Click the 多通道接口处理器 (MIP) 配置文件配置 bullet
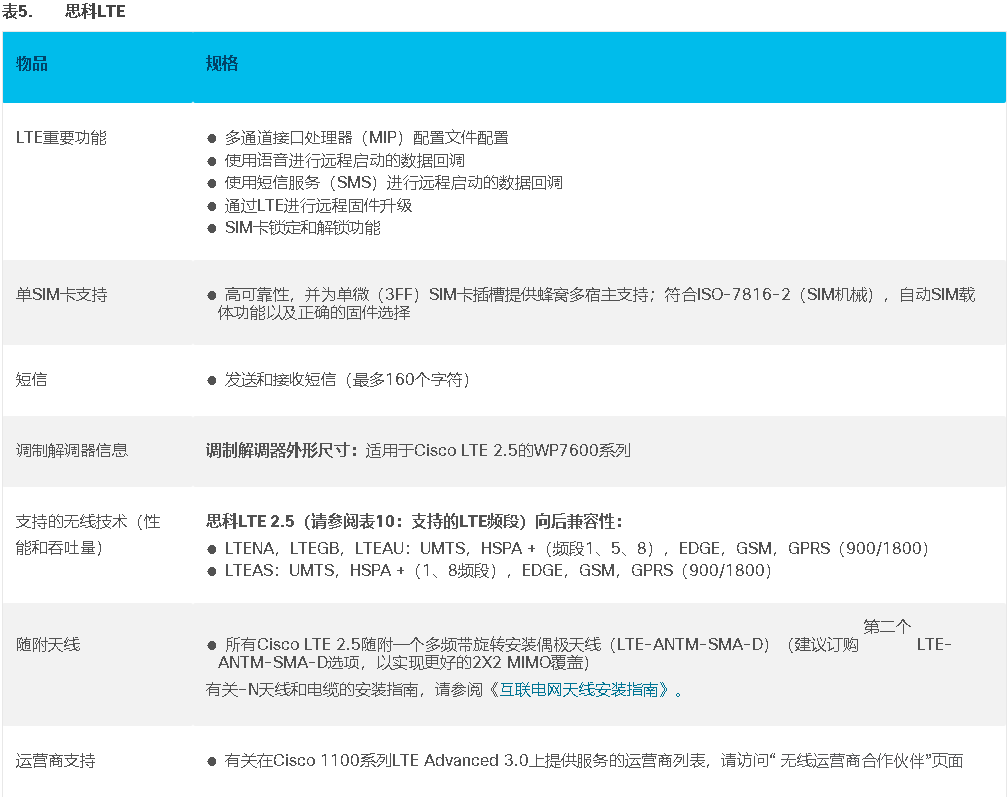This screenshot has height=797, width=1008. click(366, 138)
